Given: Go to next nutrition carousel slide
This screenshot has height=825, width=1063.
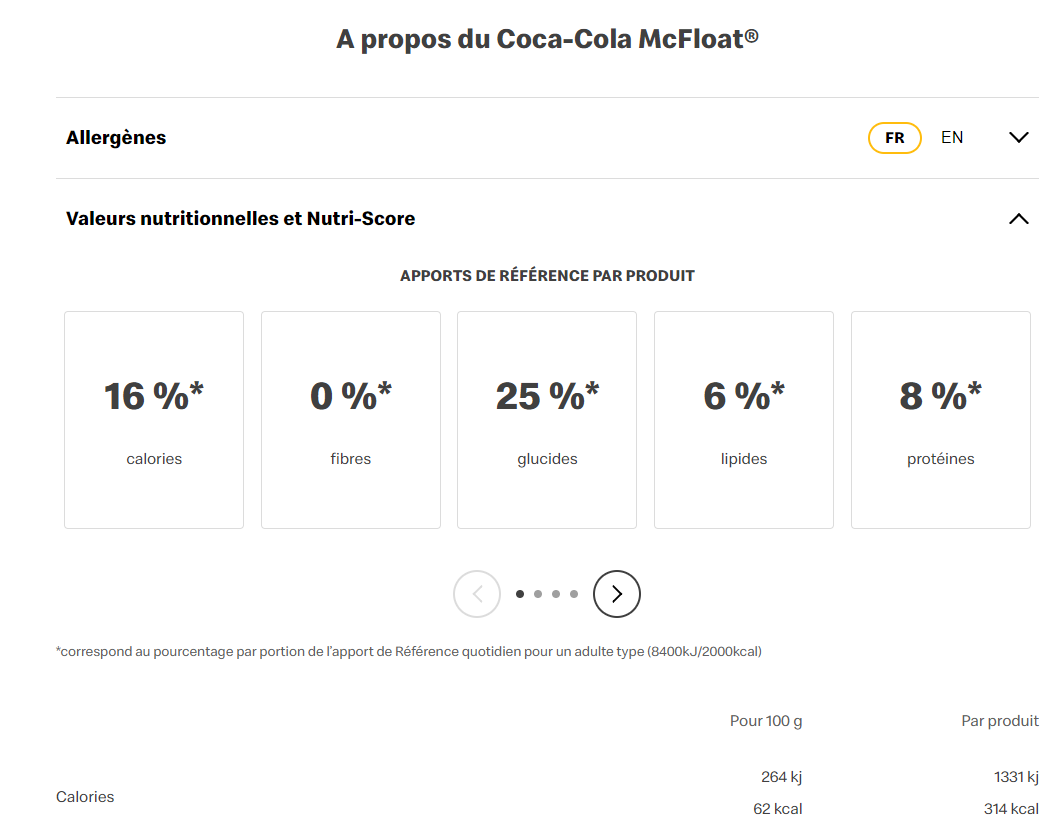Looking at the screenshot, I should 616,594.
